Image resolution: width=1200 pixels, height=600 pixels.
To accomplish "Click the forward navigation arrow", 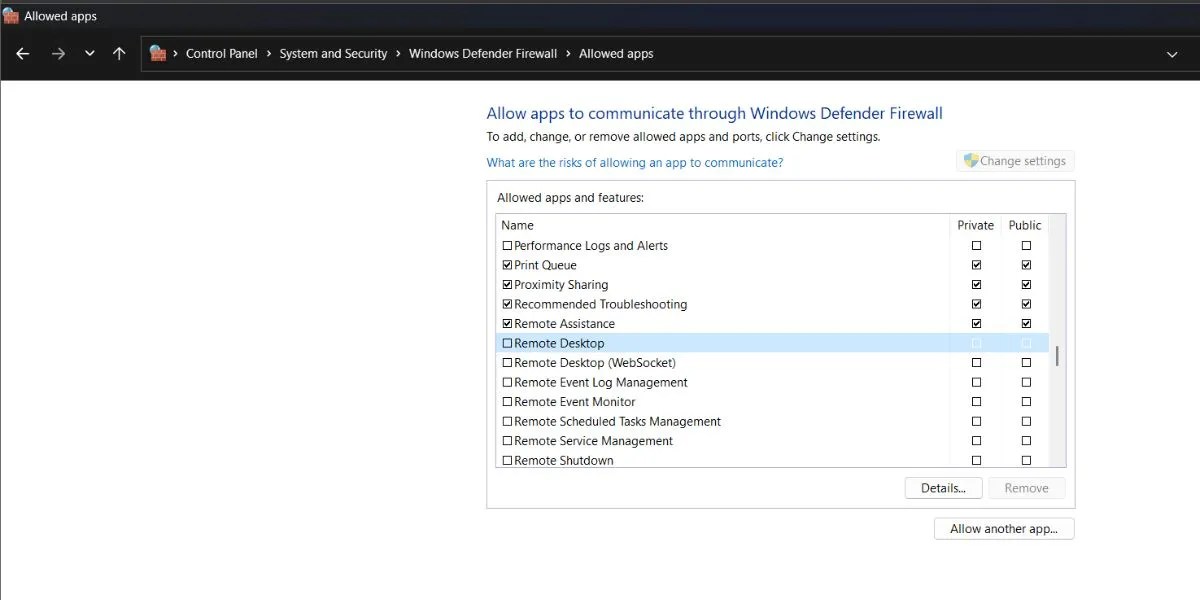I will 57,53.
